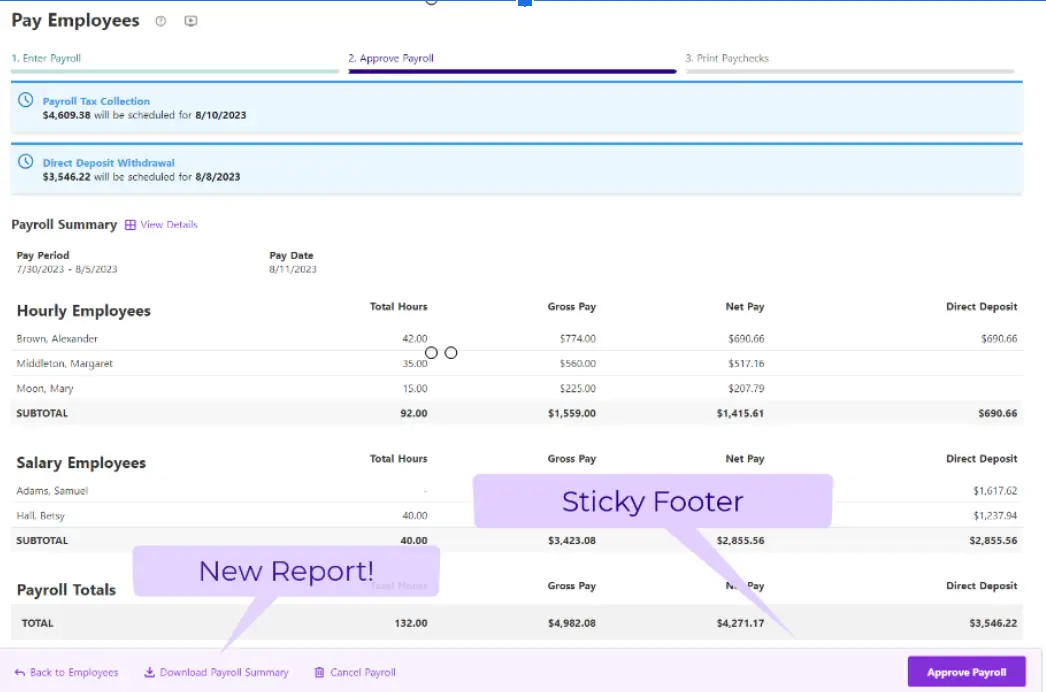Click the pay date 8/11/2023
1046x692 pixels.
coord(293,270)
